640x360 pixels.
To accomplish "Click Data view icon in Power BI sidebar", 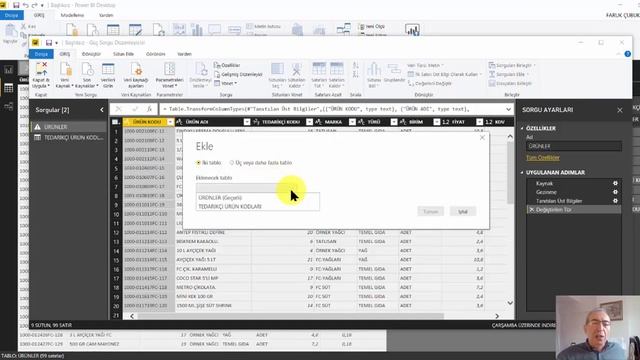I will tap(9, 88).
